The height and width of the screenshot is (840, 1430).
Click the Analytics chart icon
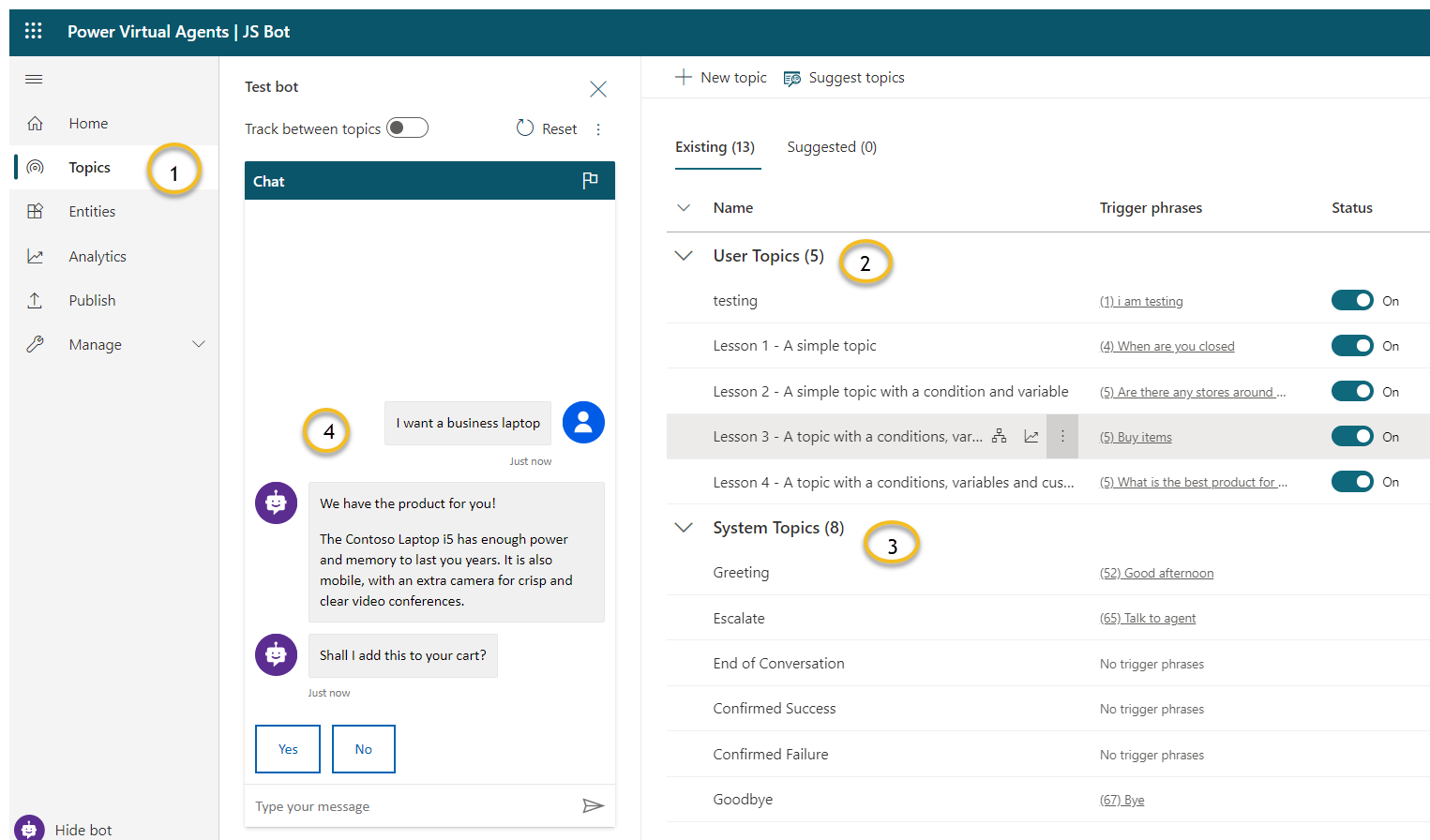point(35,256)
